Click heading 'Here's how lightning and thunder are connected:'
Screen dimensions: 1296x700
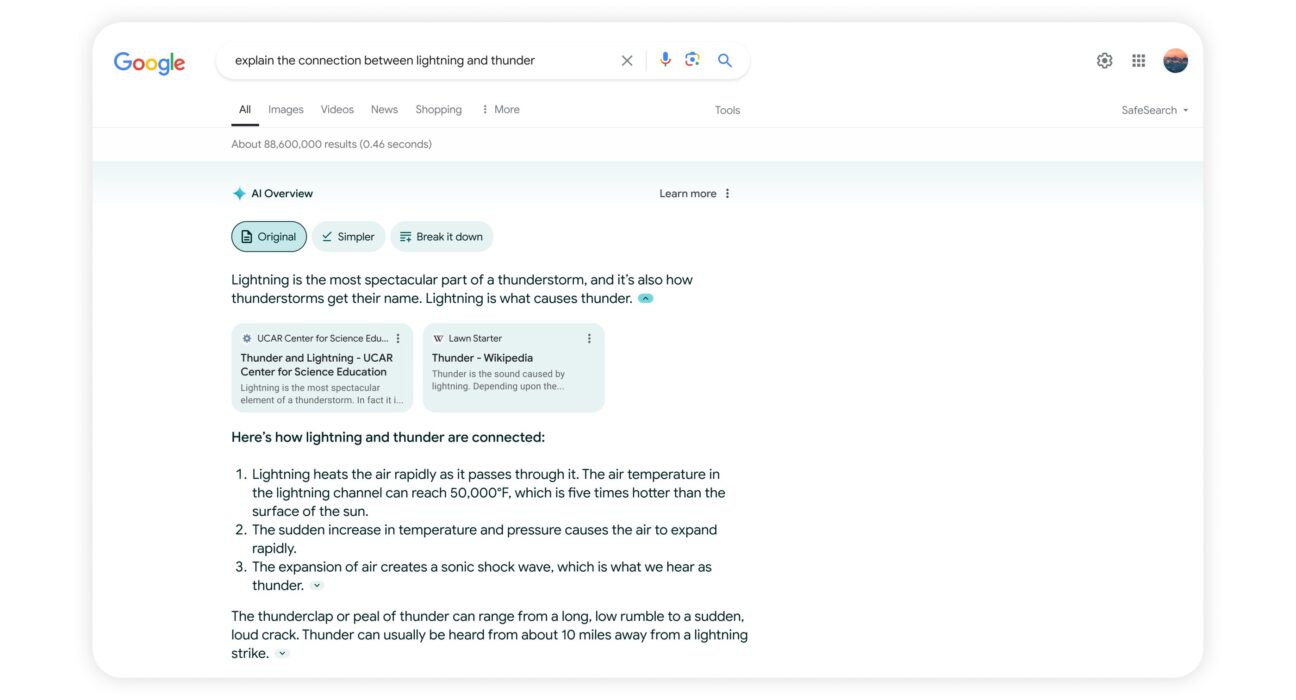point(388,438)
